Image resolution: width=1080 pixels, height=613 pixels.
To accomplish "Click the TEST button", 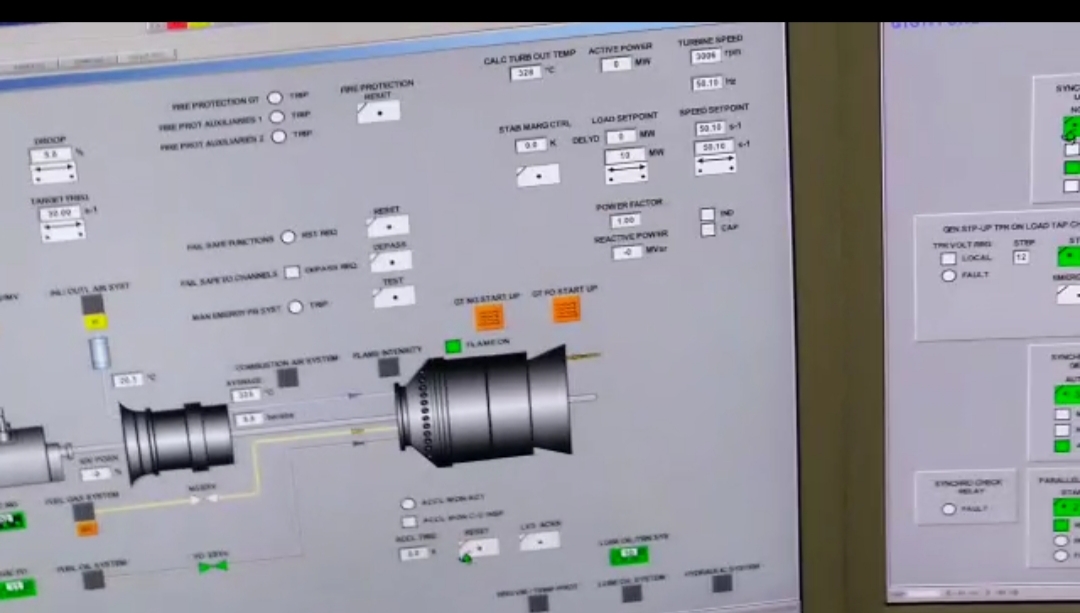I will [x=394, y=298].
